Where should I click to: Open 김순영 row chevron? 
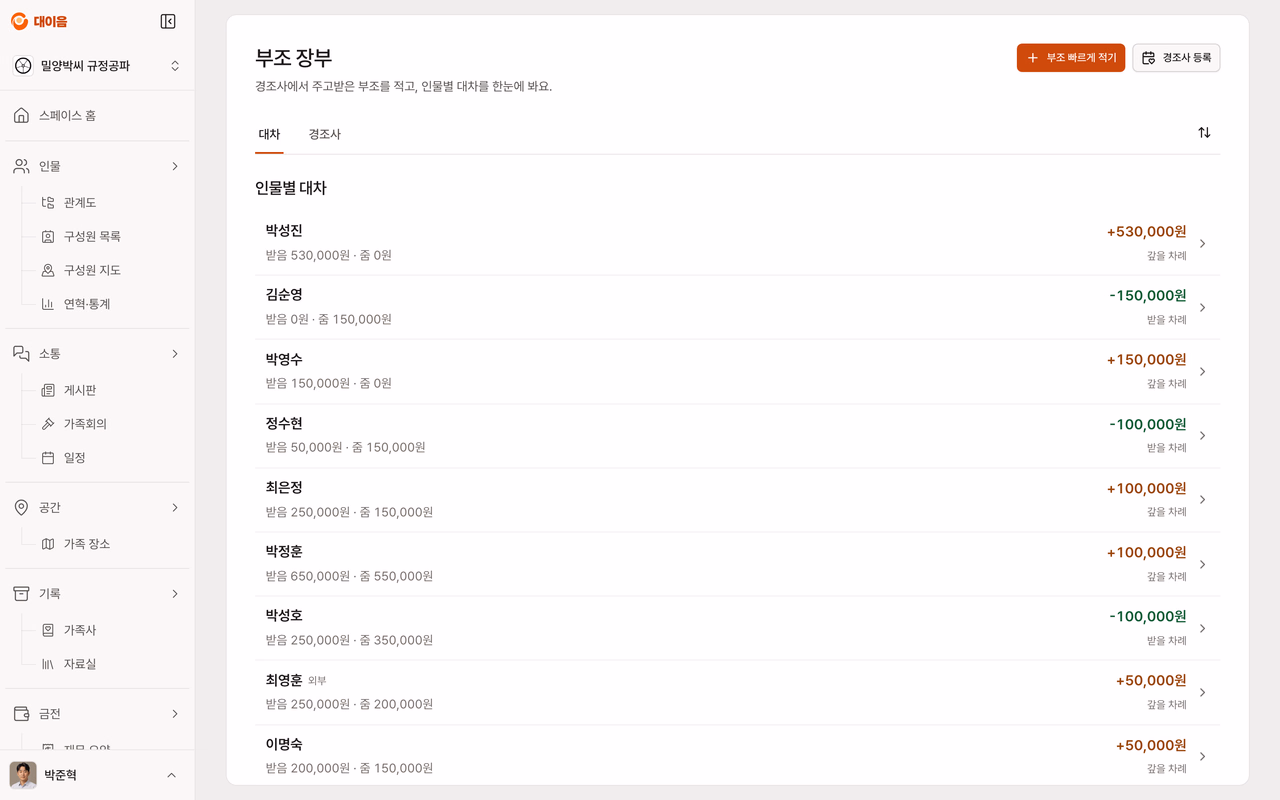1202,308
